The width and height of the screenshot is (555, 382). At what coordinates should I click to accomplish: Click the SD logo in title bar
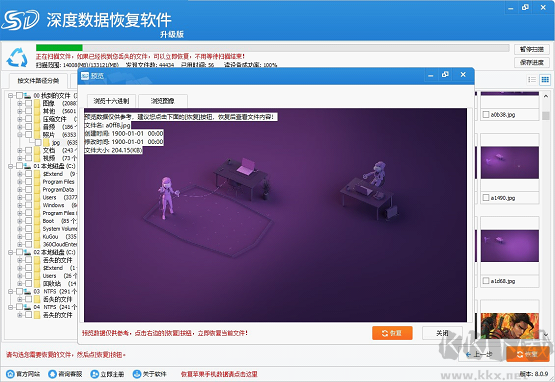20,20
